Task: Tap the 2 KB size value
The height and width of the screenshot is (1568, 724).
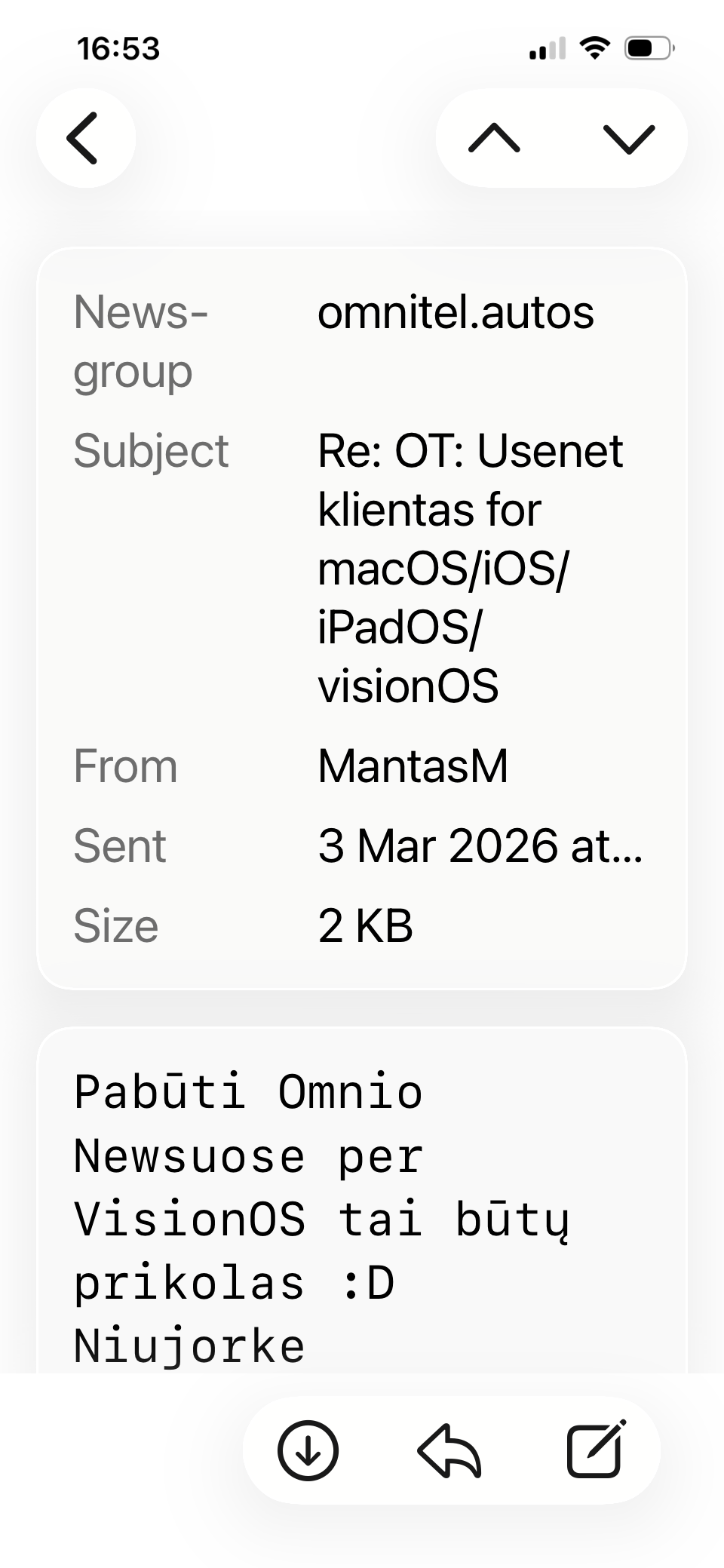Action: (x=366, y=925)
